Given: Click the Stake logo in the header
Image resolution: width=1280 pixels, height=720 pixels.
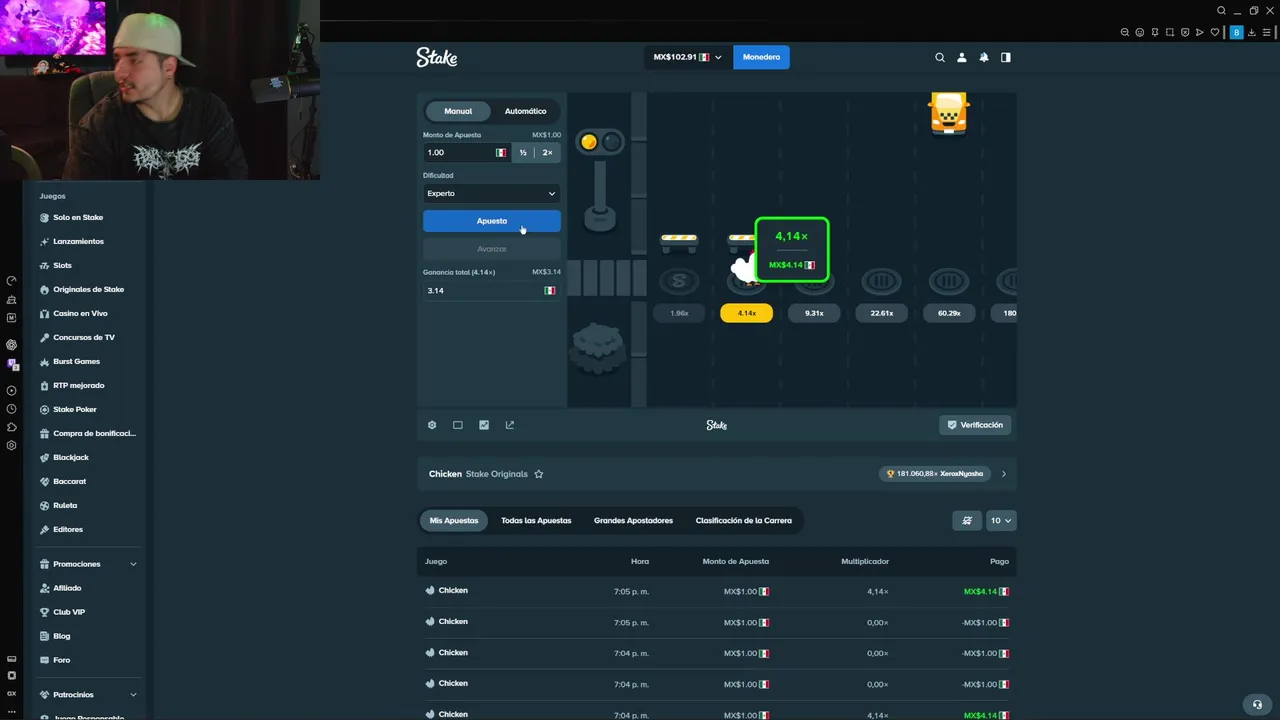Looking at the screenshot, I should [437, 57].
